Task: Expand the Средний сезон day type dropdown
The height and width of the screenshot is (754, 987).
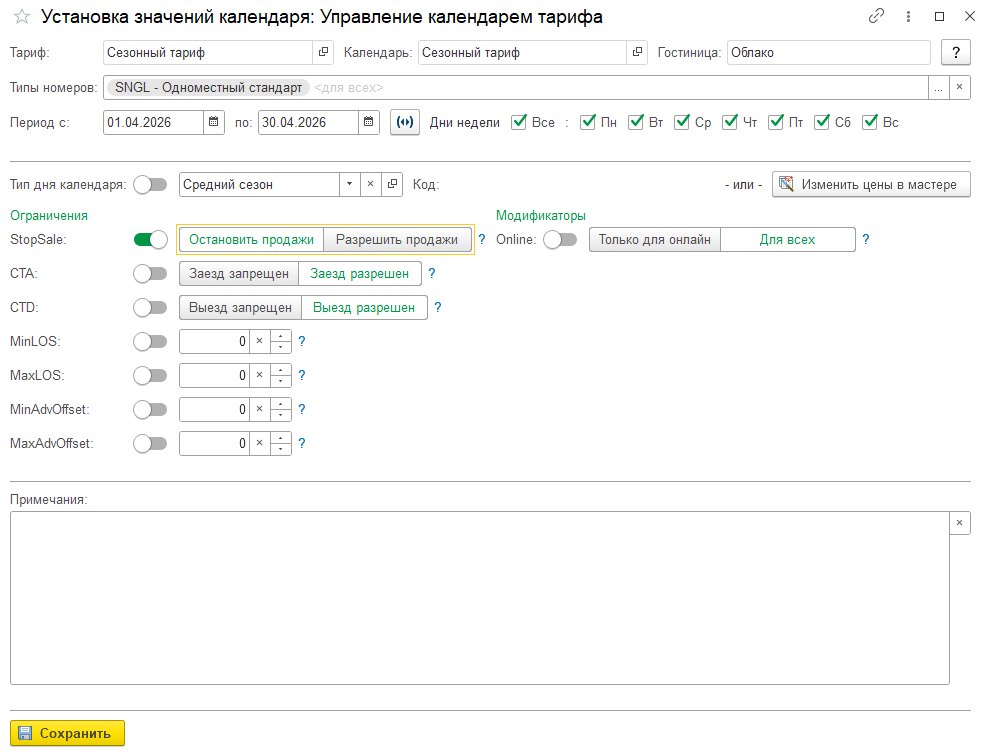Action: point(348,184)
